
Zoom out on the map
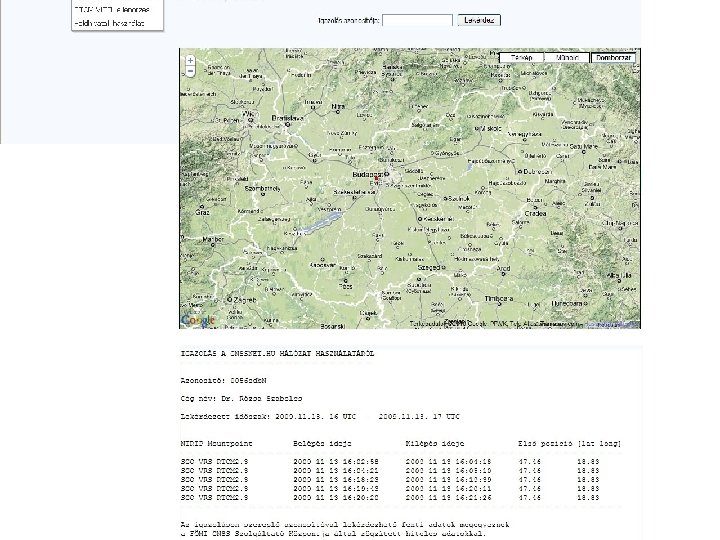click(x=190, y=71)
